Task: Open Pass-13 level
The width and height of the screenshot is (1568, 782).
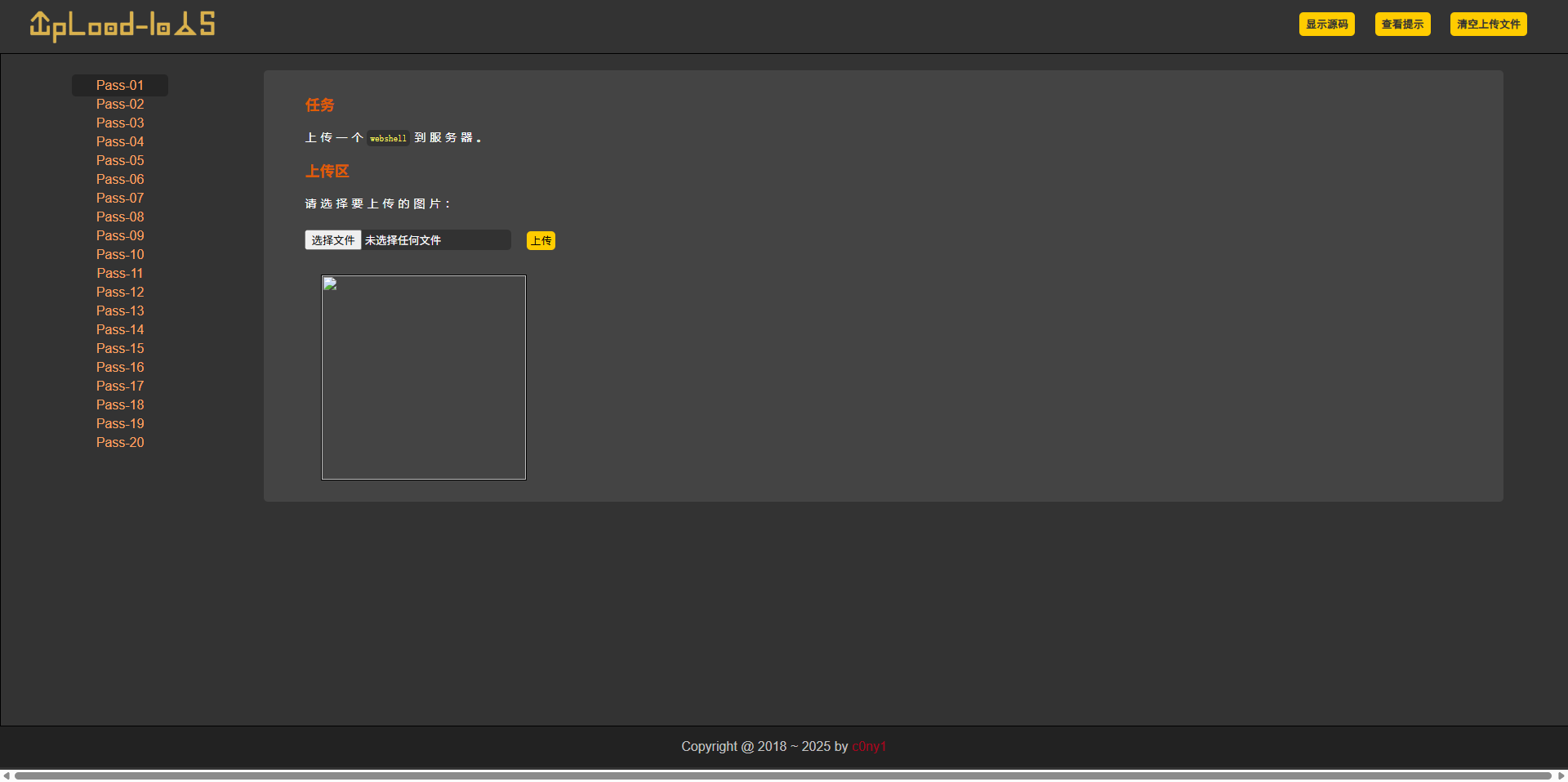Action: (x=120, y=311)
